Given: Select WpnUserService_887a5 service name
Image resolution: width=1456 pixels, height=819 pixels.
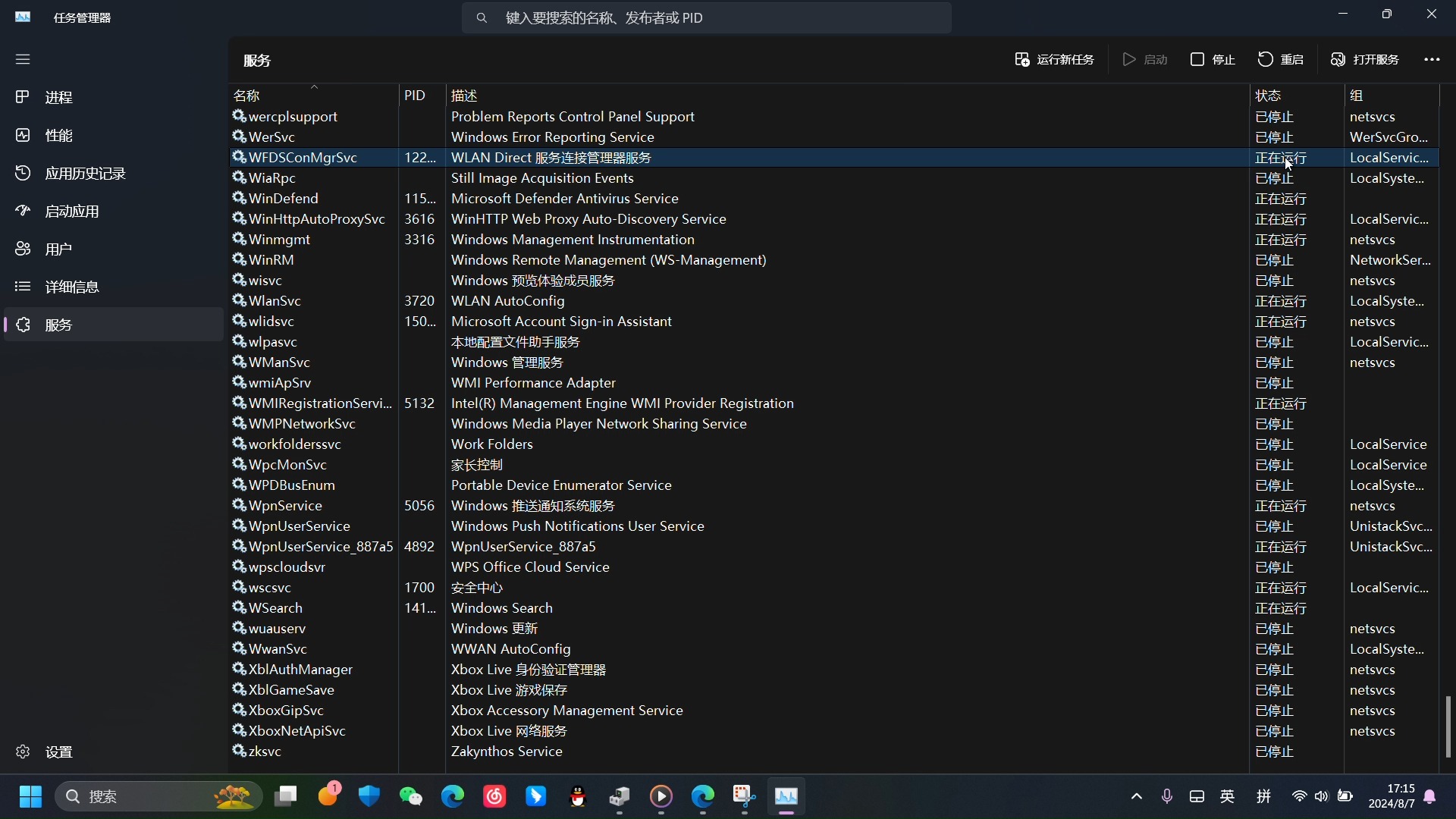Looking at the screenshot, I should coord(322,547).
